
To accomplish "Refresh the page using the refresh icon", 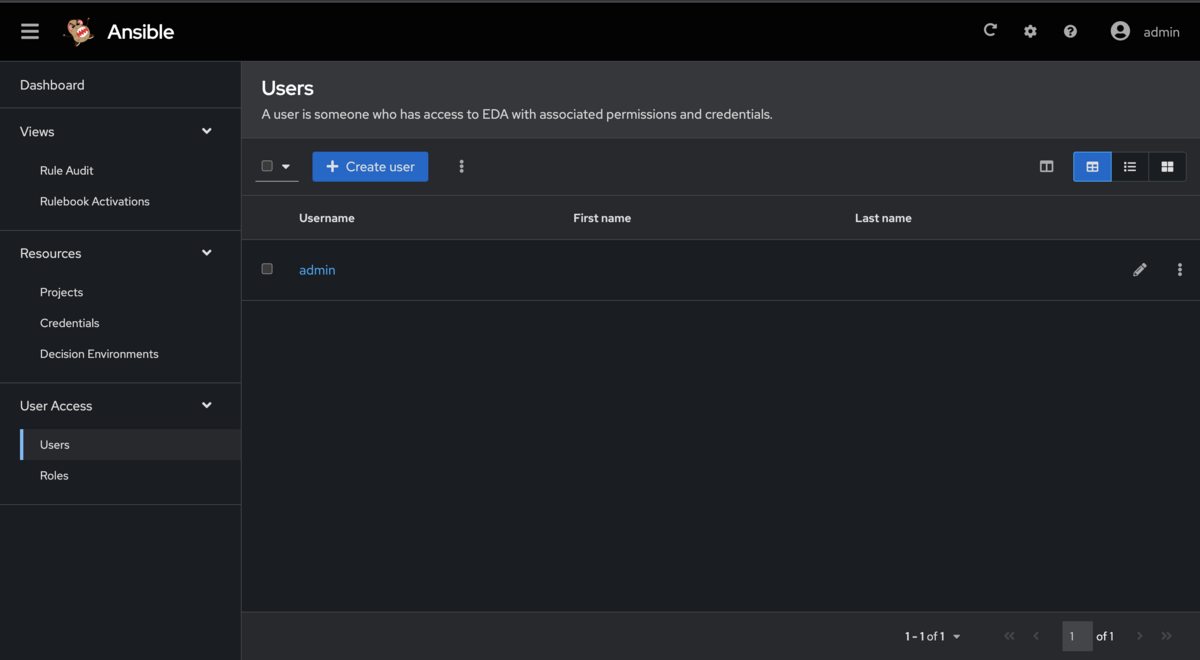I will coord(990,30).
